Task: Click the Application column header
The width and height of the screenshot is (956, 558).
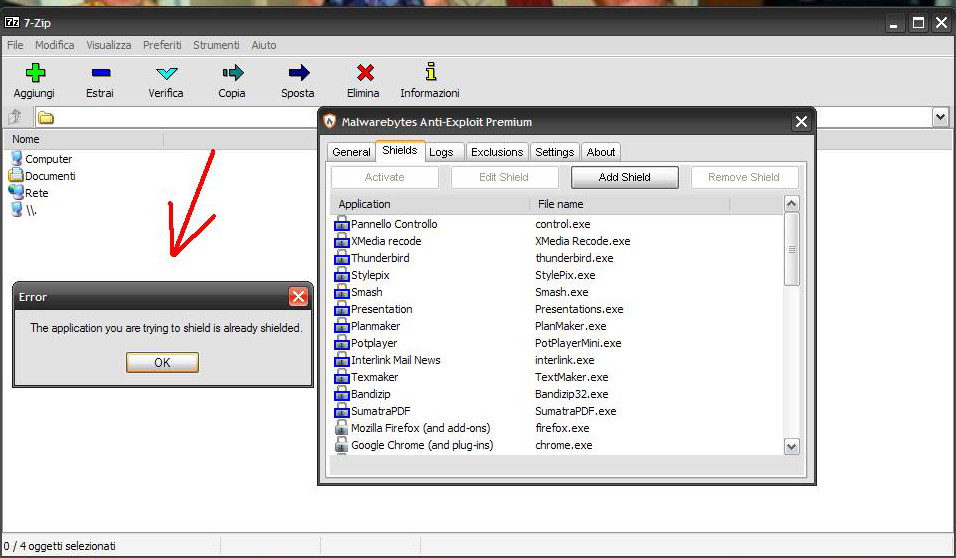Action: coord(430,204)
